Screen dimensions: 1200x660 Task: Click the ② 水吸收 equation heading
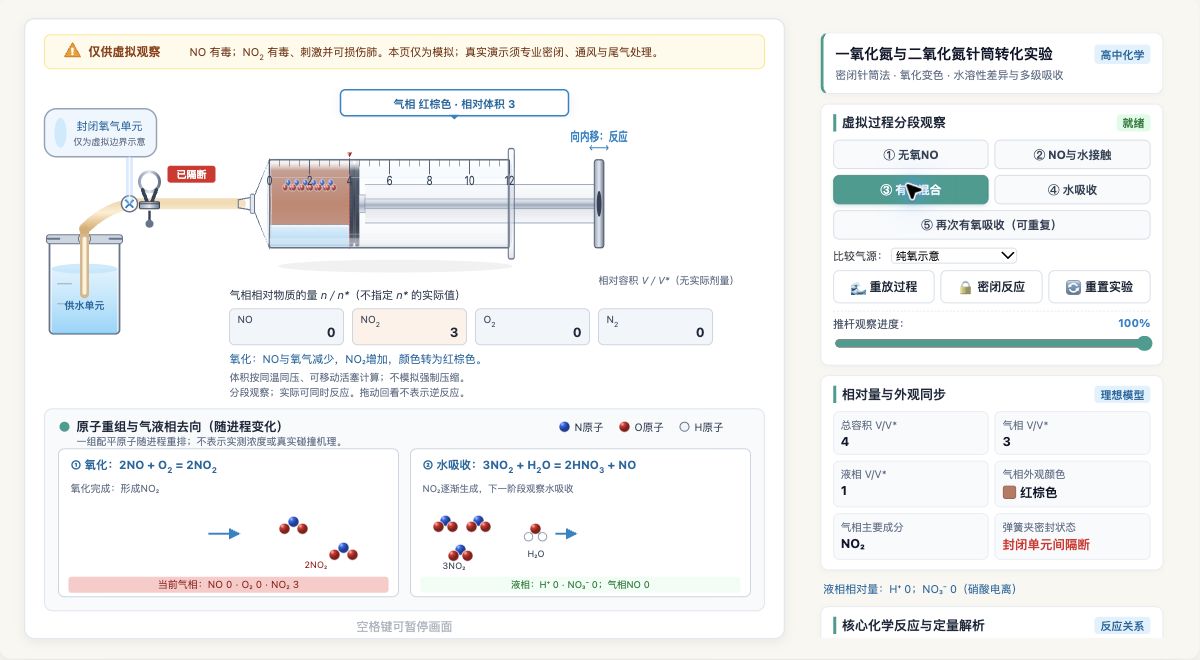click(529, 465)
